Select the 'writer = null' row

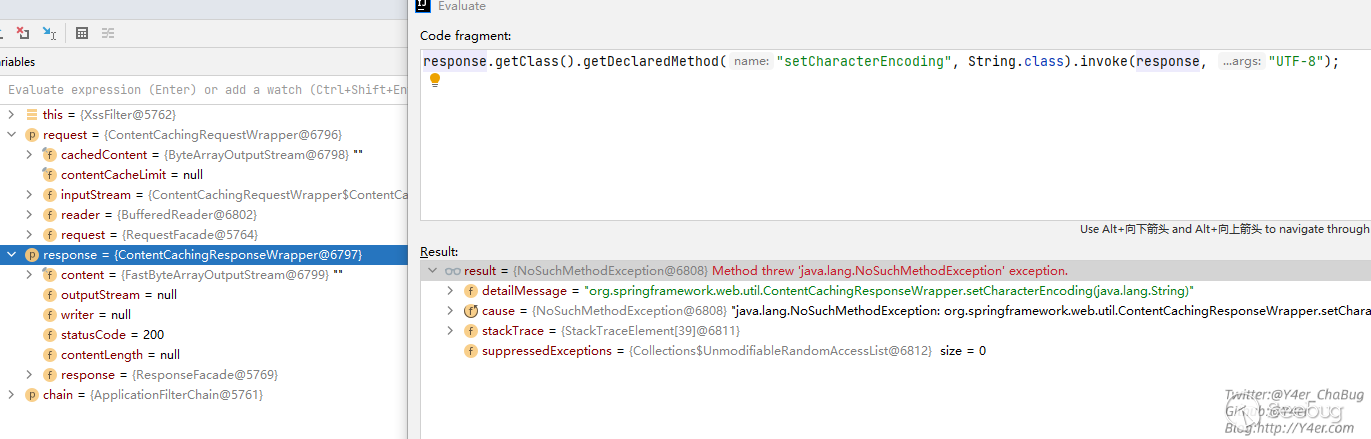pyautogui.click(x=203, y=315)
